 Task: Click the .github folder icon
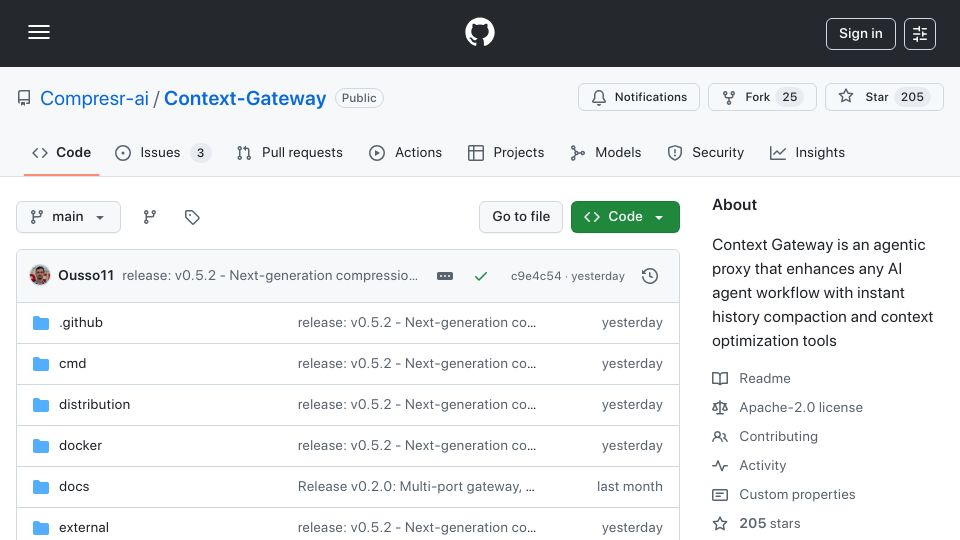click(41, 323)
